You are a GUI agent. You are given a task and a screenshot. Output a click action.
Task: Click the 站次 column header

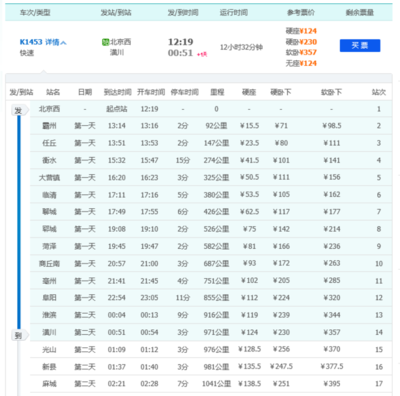click(x=379, y=92)
